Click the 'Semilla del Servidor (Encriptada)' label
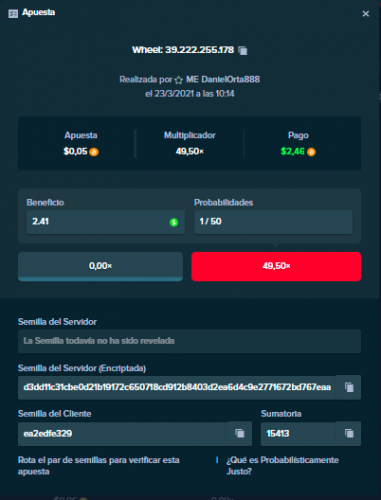This screenshot has height=500, width=381. (82, 368)
